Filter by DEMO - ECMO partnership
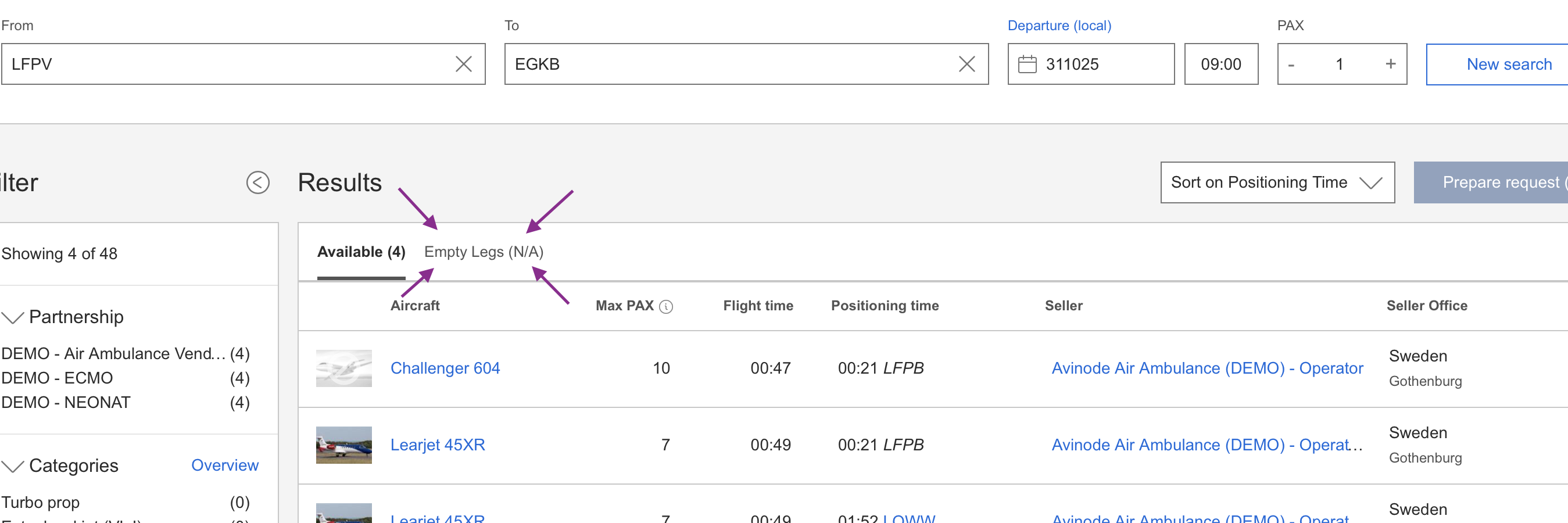Image resolution: width=1568 pixels, height=523 pixels. 56,378
